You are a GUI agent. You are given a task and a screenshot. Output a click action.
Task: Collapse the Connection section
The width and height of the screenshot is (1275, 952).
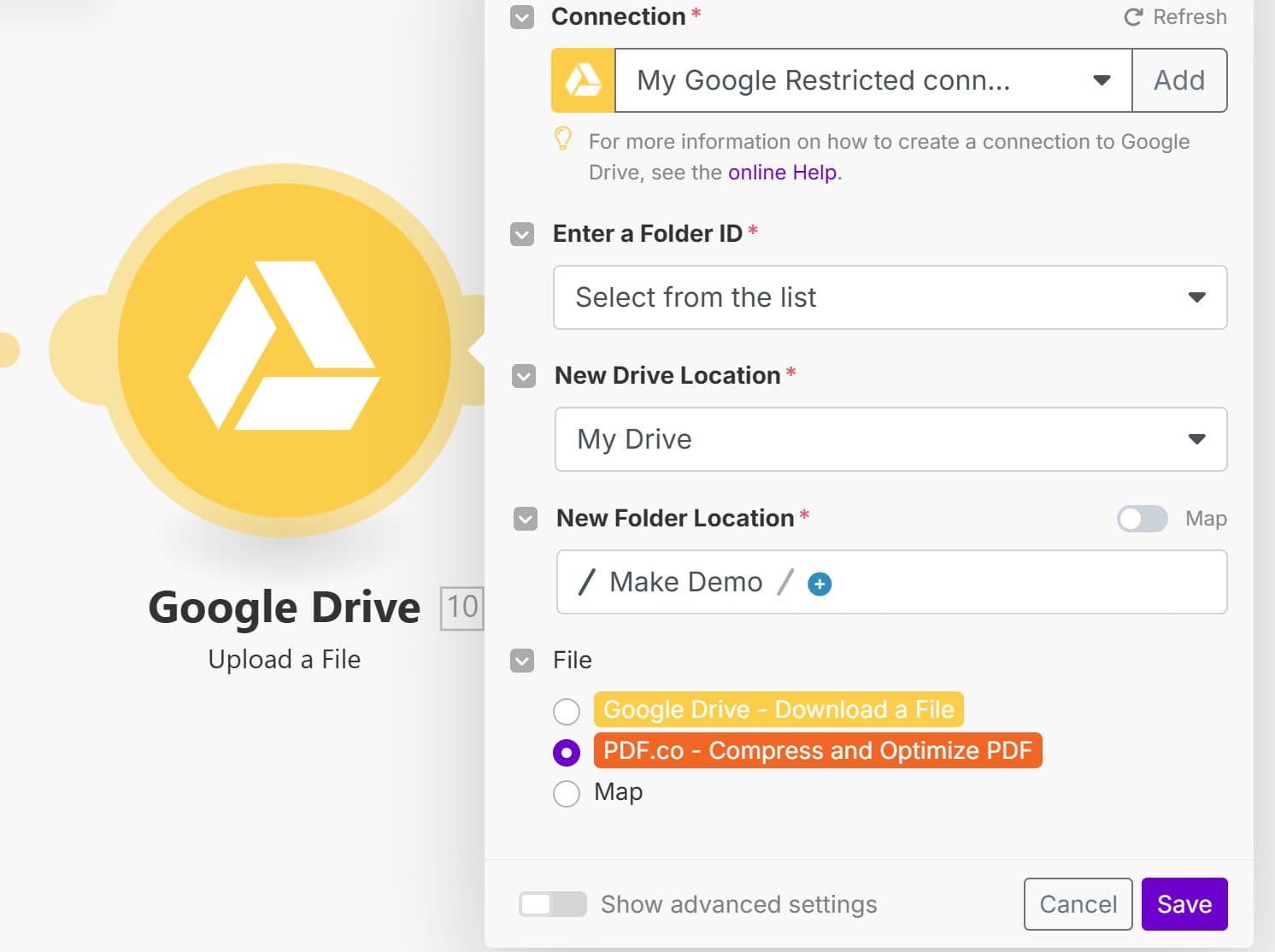tap(521, 16)
